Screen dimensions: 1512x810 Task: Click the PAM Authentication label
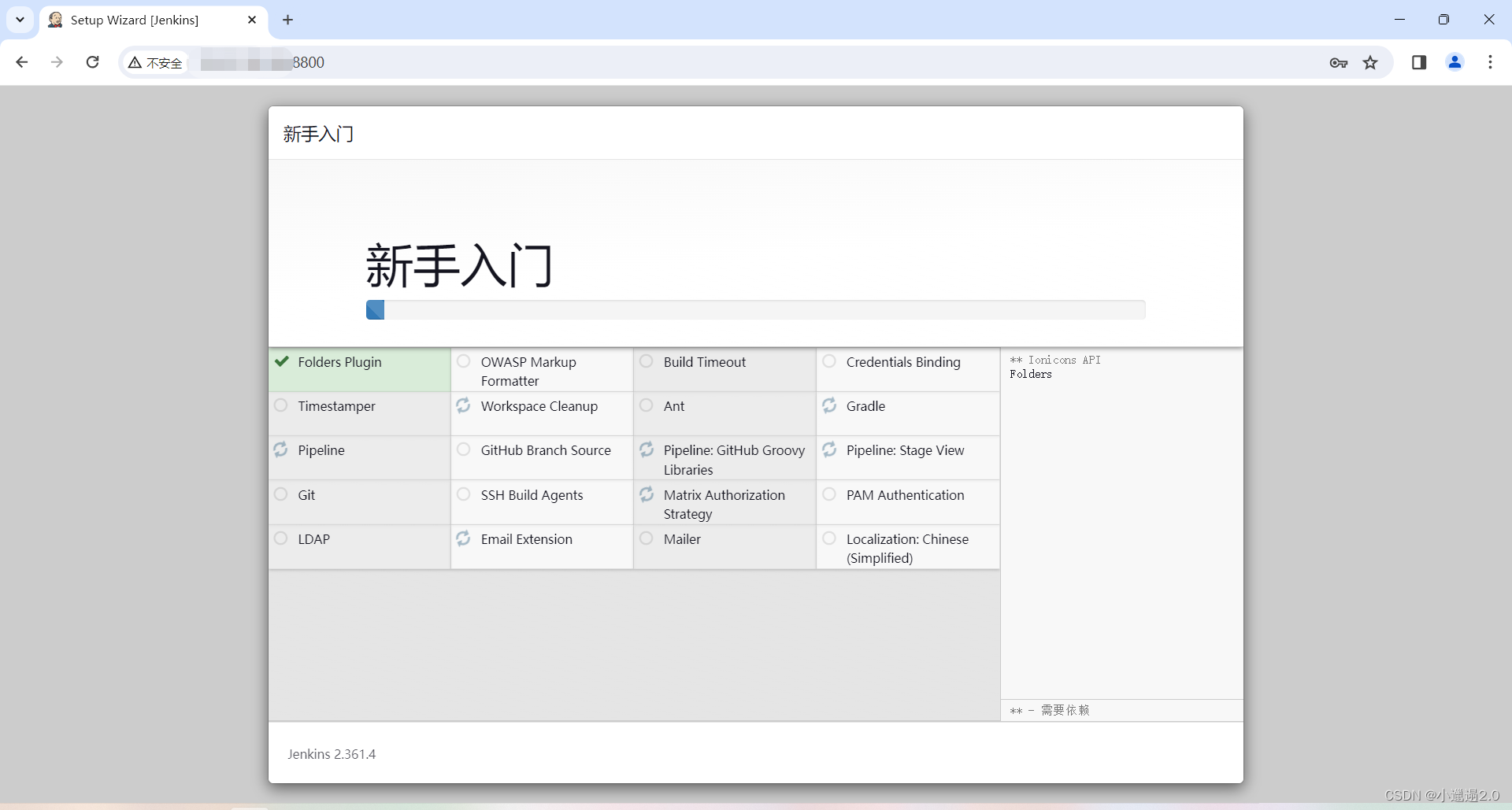905,495
